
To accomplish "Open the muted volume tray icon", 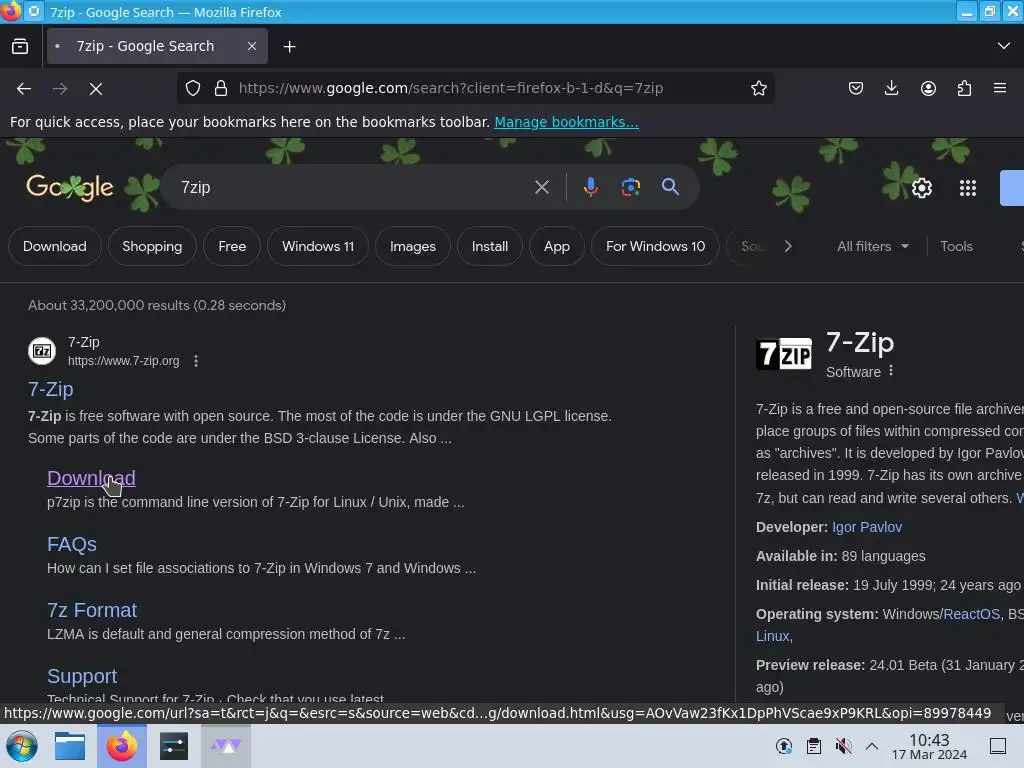I will [x=843, y=746].
